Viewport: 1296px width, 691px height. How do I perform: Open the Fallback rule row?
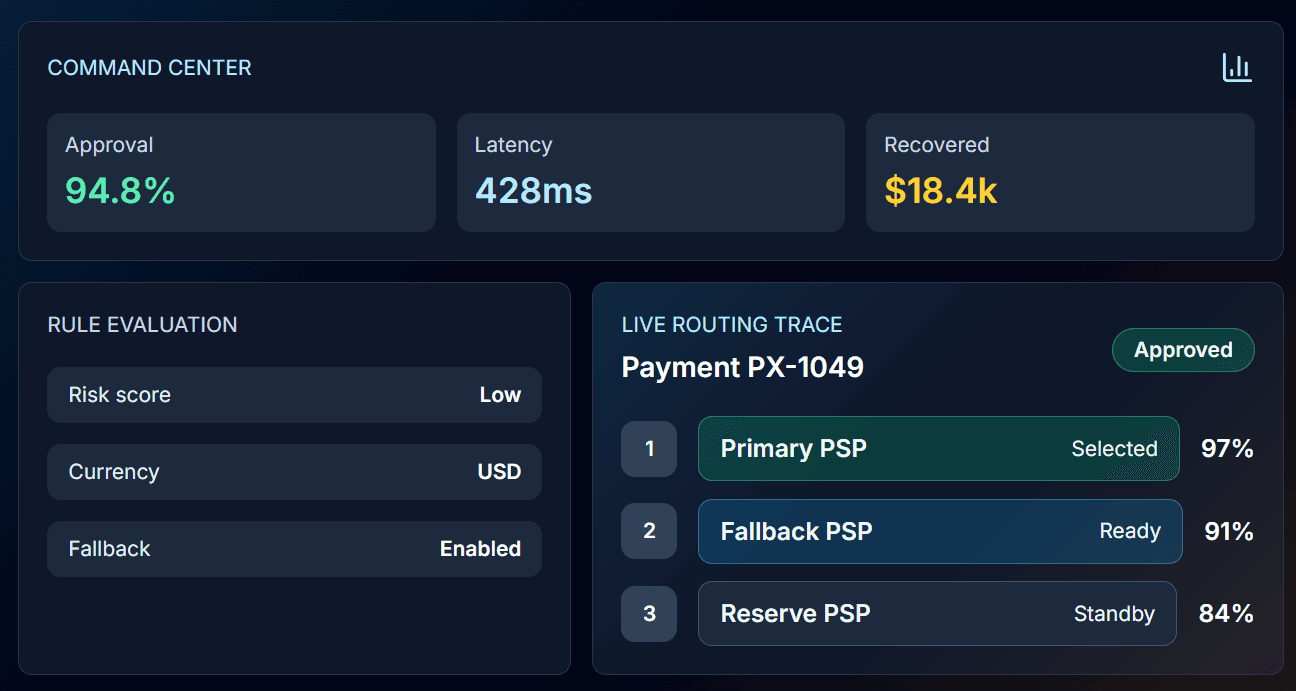(x=294, y=549)
